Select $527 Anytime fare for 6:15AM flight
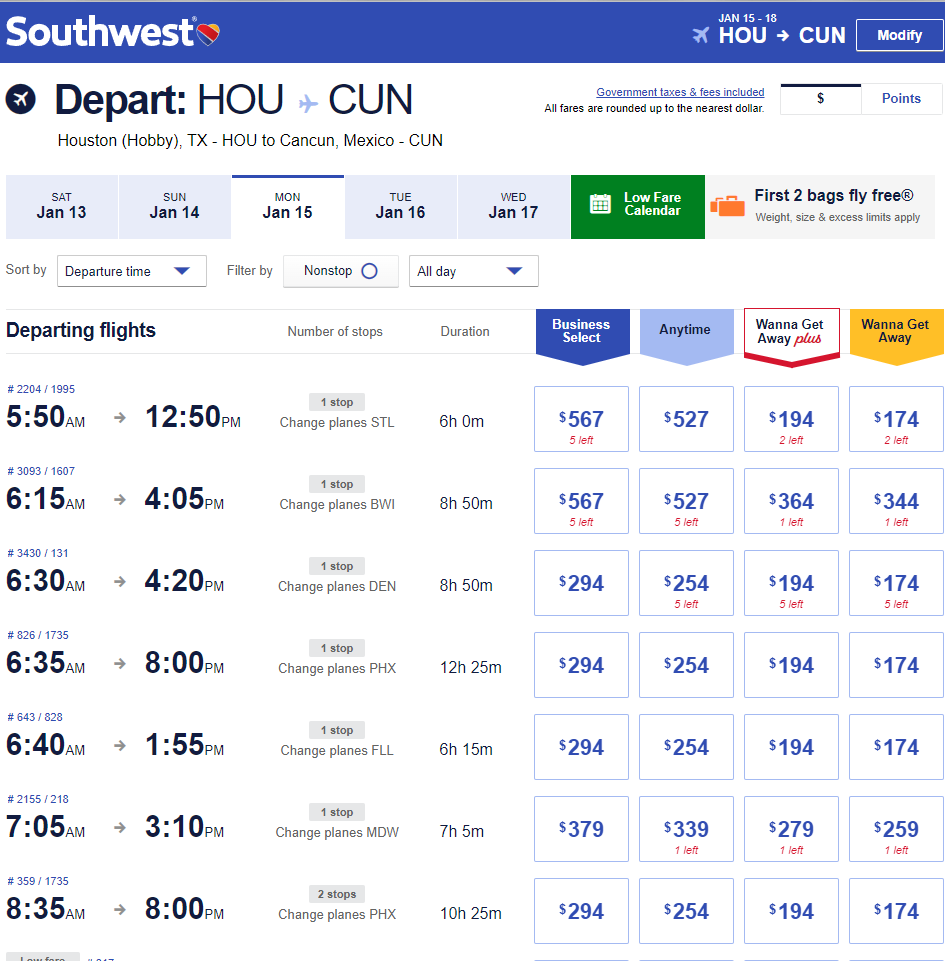The width and height of the screenshot is (945, 961). pyautogui.click(x=686, y=501)
